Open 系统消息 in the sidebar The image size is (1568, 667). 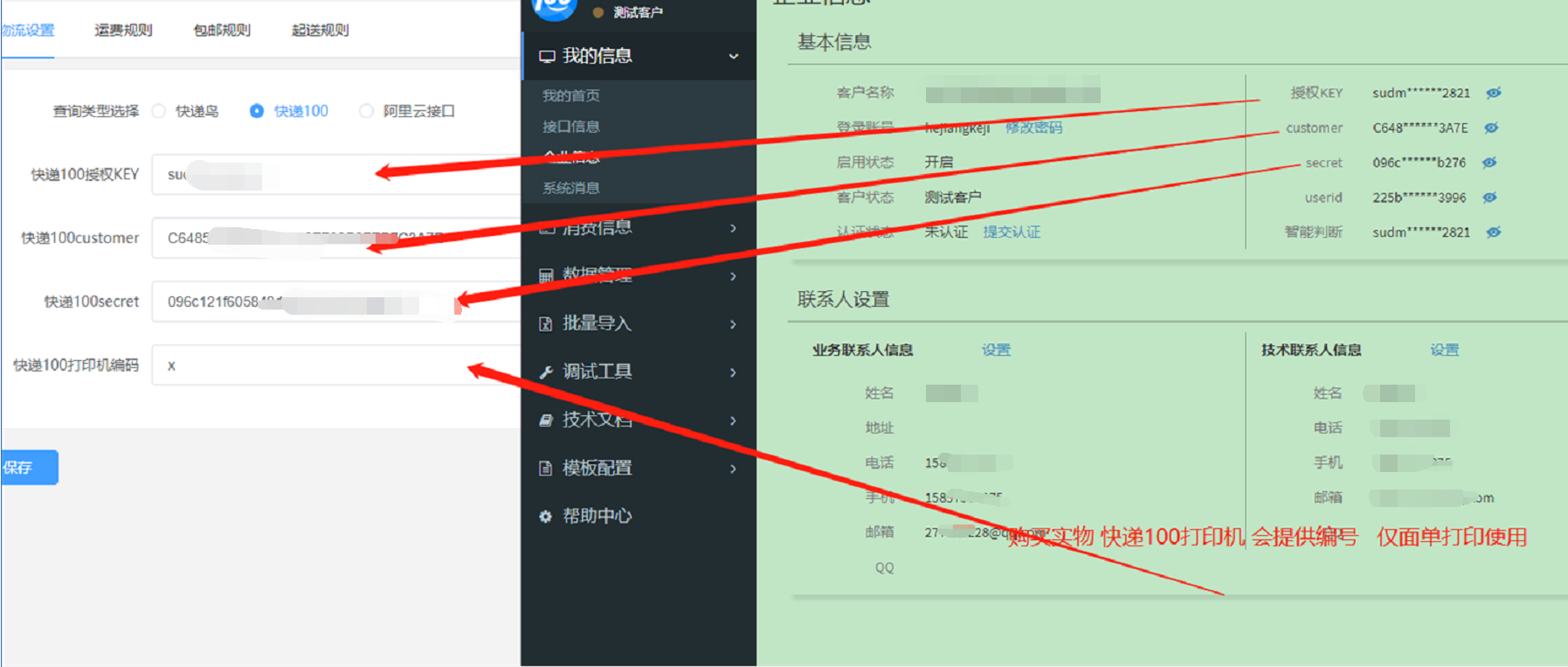click(x=571, y=188)
